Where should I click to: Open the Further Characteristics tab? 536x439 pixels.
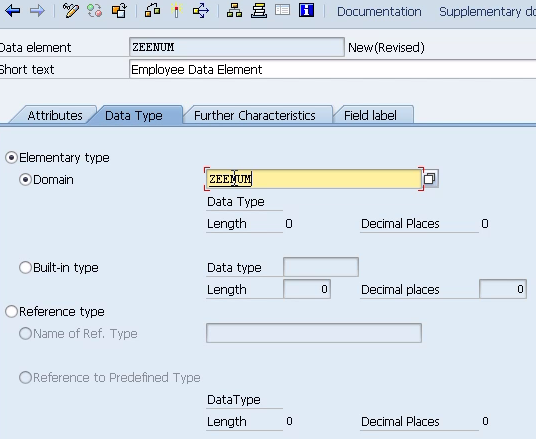255,116
